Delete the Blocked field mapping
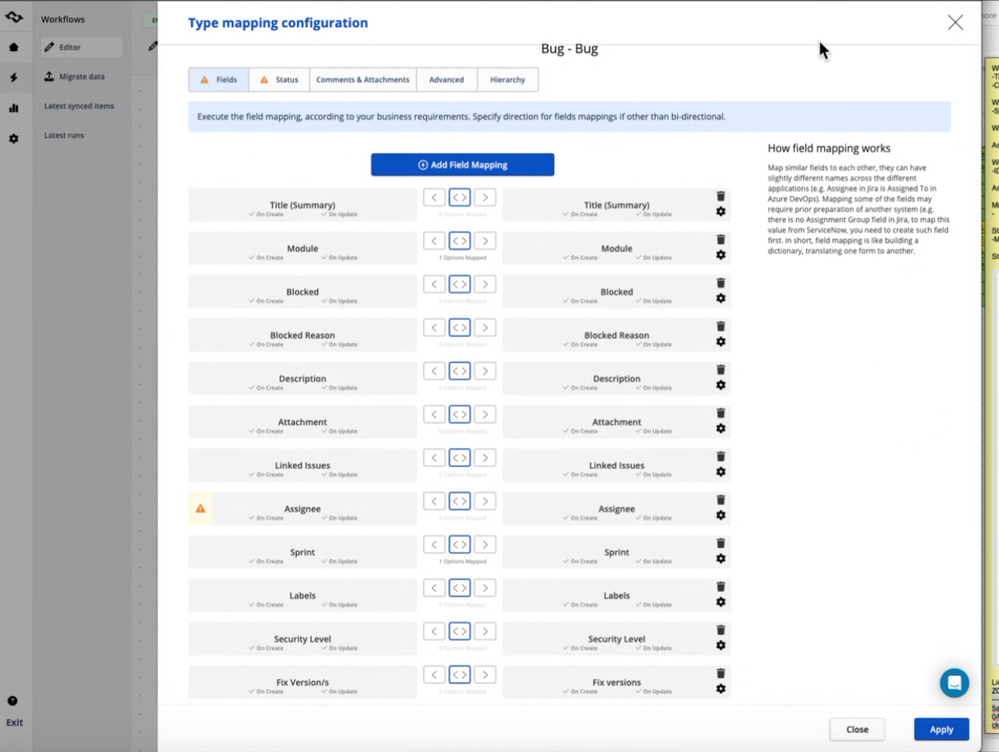This screenshot has width=999, height=752. tap(721, 283)
